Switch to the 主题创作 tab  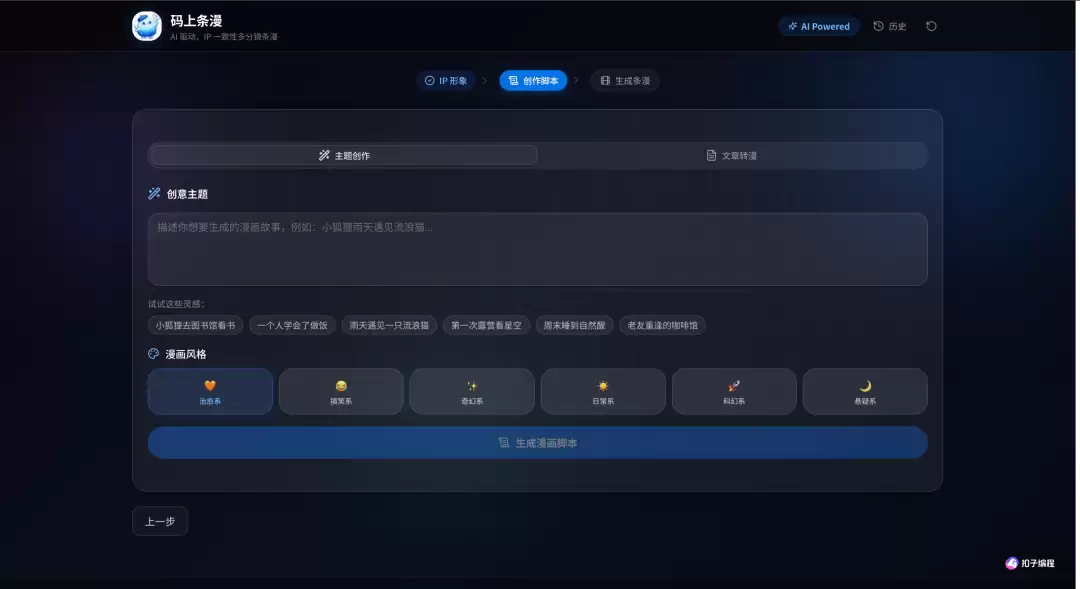[x=343, y=156]
